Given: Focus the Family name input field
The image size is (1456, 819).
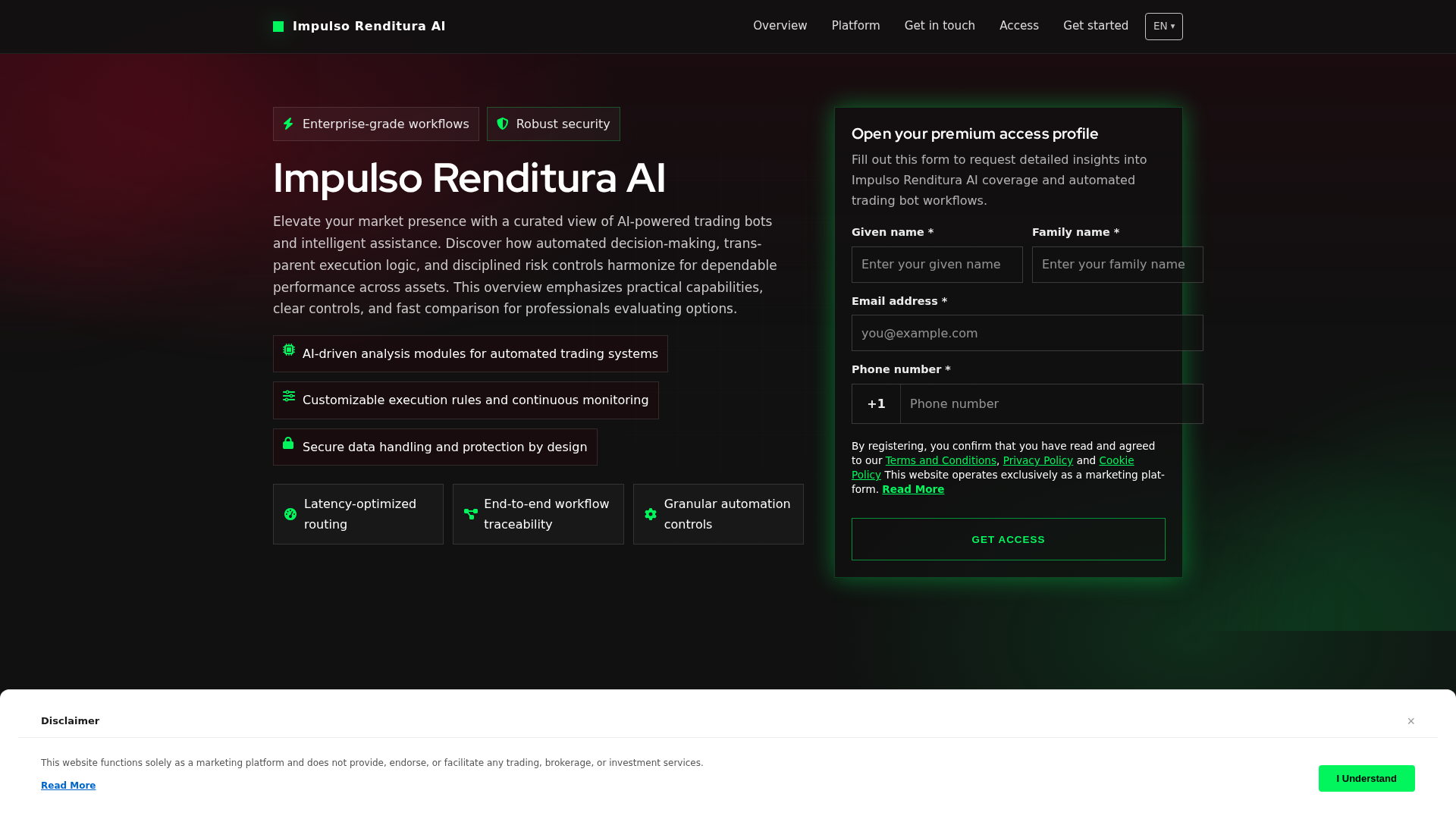Looking at the screenshot, I should click(1118, 265).
